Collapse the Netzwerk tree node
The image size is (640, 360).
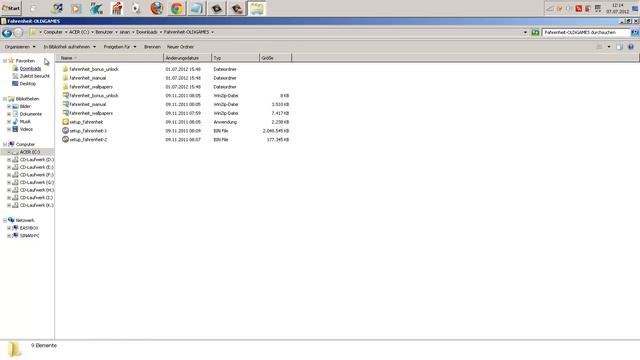click(x=5, y=220)
